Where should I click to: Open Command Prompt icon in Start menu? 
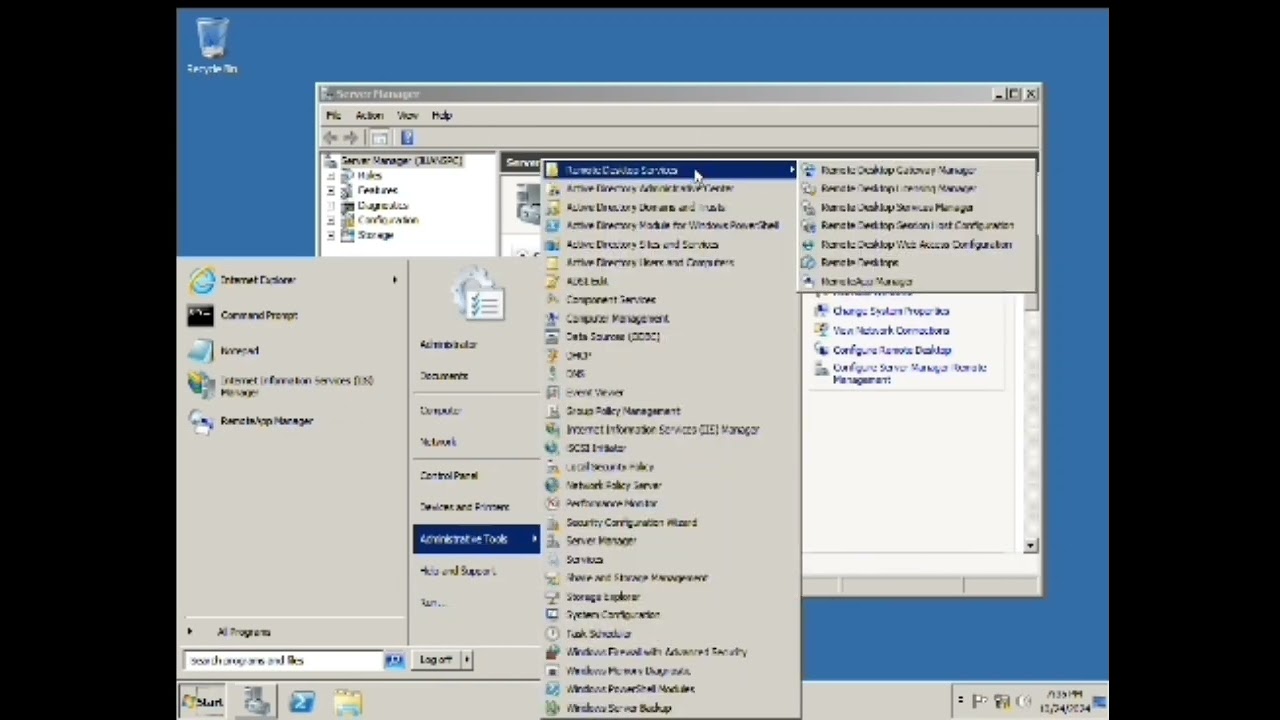pos(201,316)
